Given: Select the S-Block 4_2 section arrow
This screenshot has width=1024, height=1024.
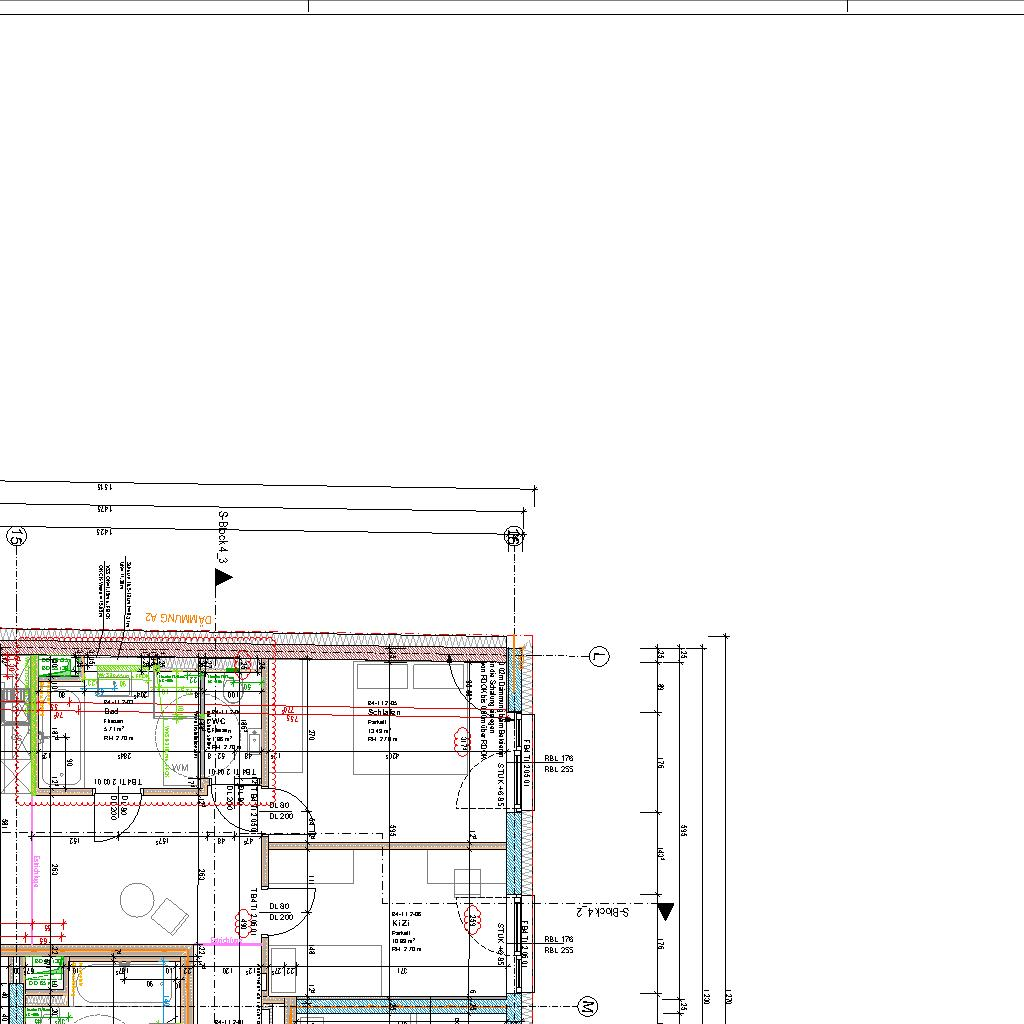Looking at the screenshot, I should click(665, 912).
